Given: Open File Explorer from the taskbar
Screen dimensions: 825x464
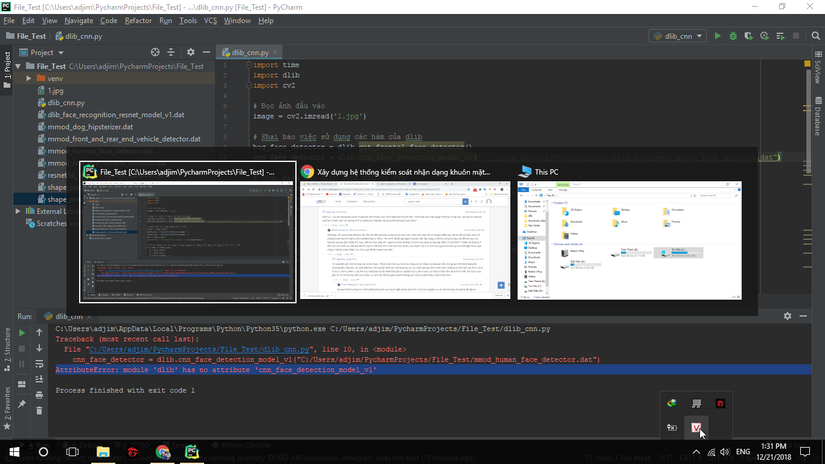Looking at the screenshot, I should (x=103, y=453).
